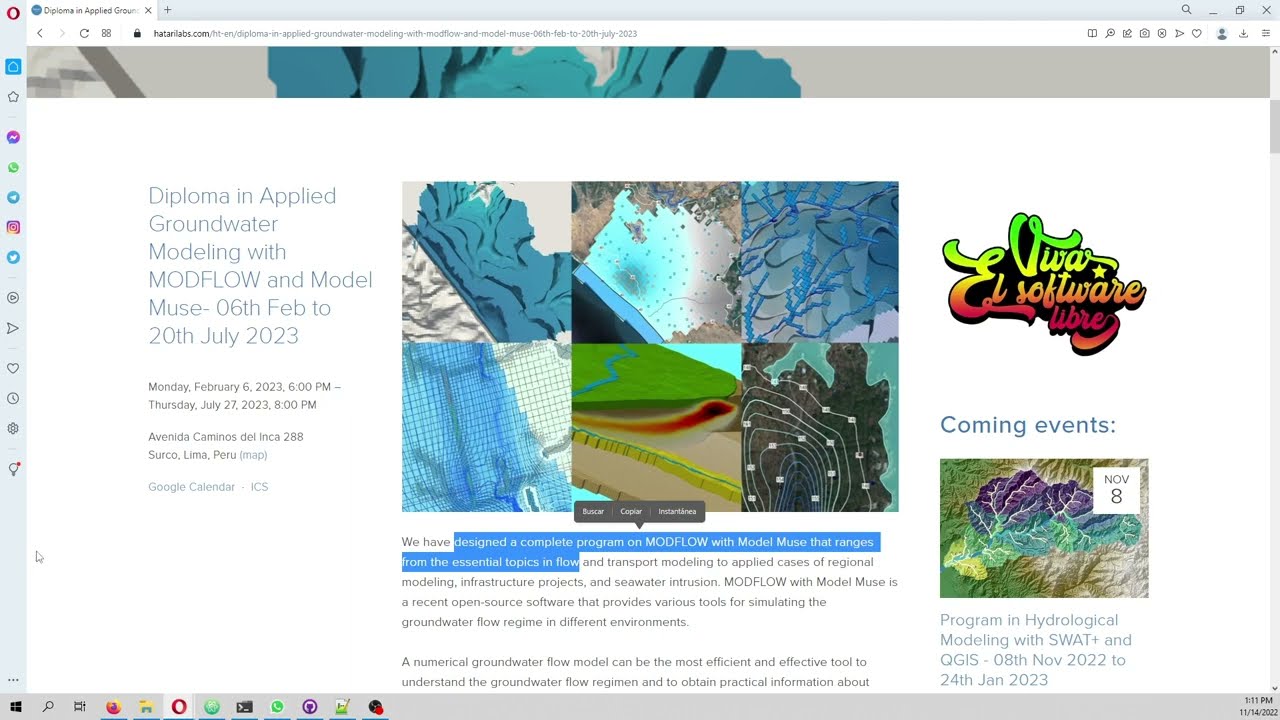Viewport: 1280px width, 720px height.
Task: Open WhatsApp in the Opera sidebar
Action: [x=13, y=167]
